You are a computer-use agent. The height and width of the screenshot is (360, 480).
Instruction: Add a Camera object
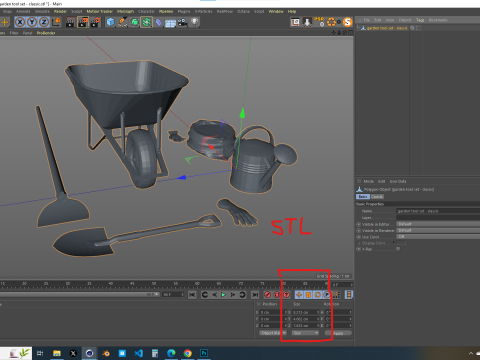[182, 22]
